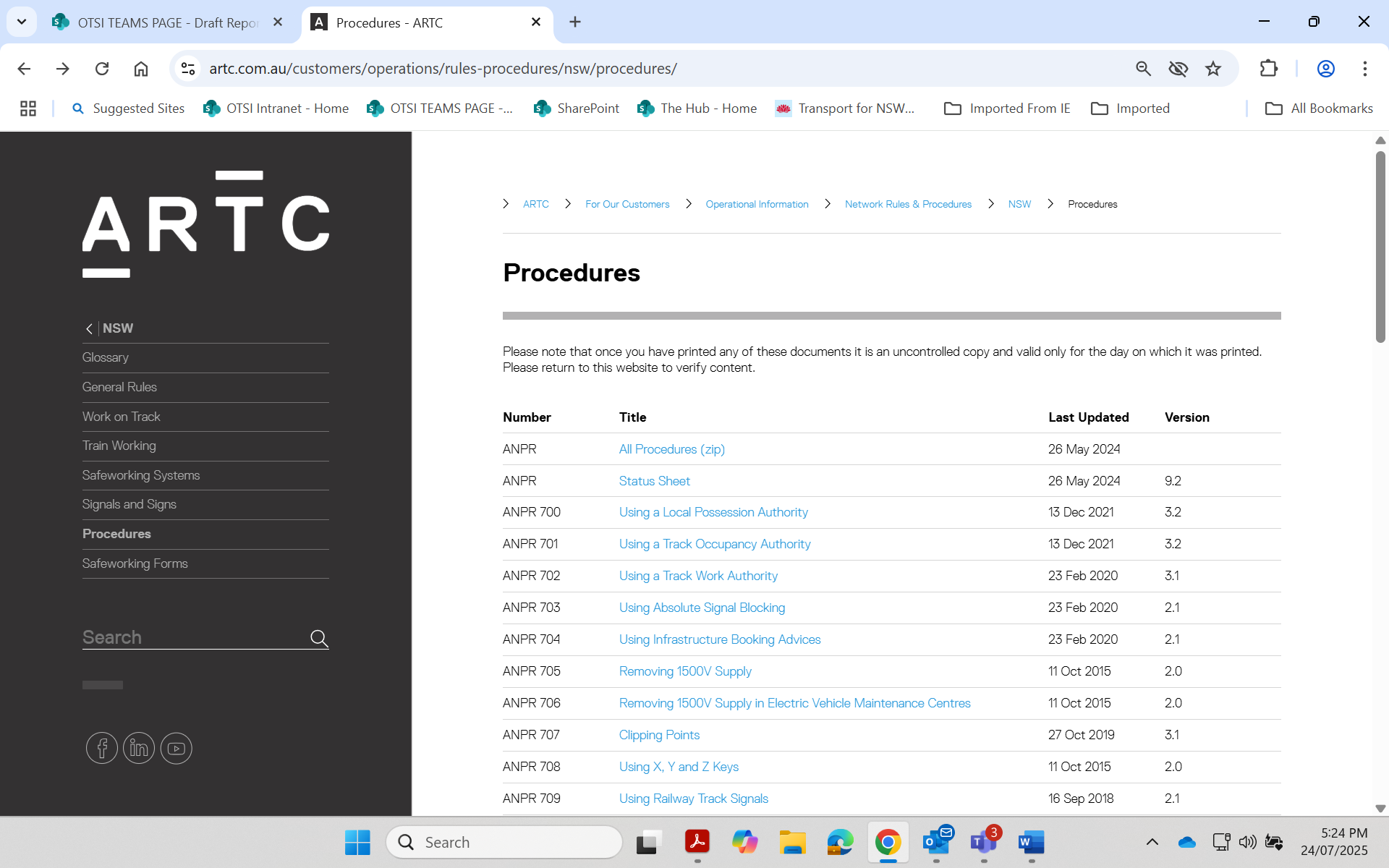
Task: Go to the browser home page icon
Action: [141, 69]
